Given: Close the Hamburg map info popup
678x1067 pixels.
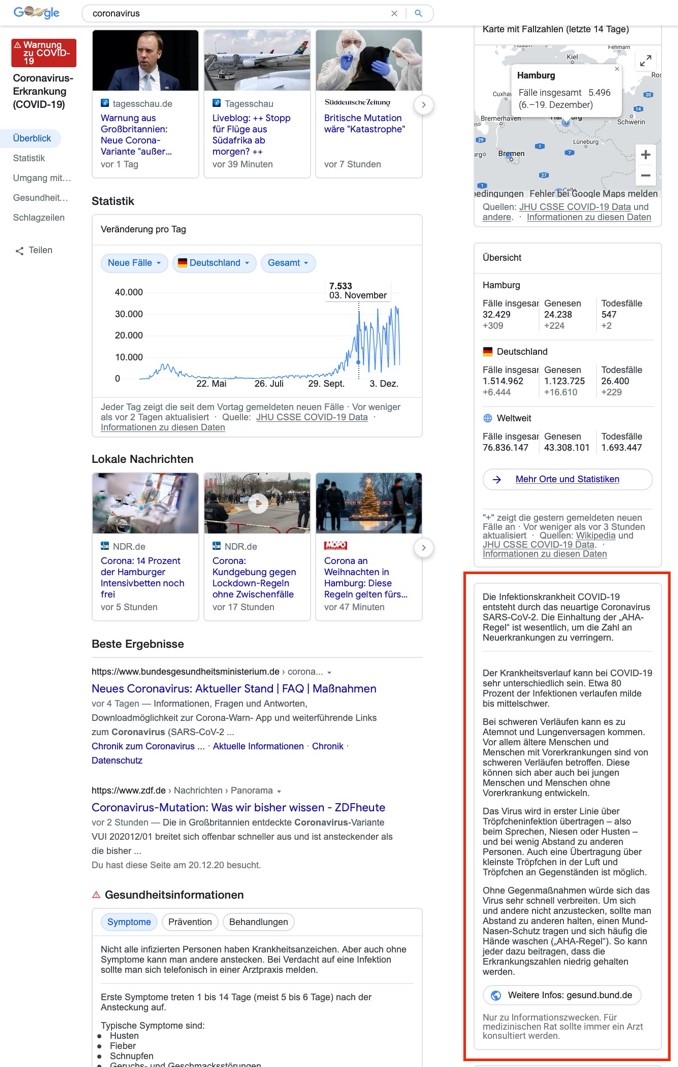Looking at the screenshot, I should pos(617,69).
